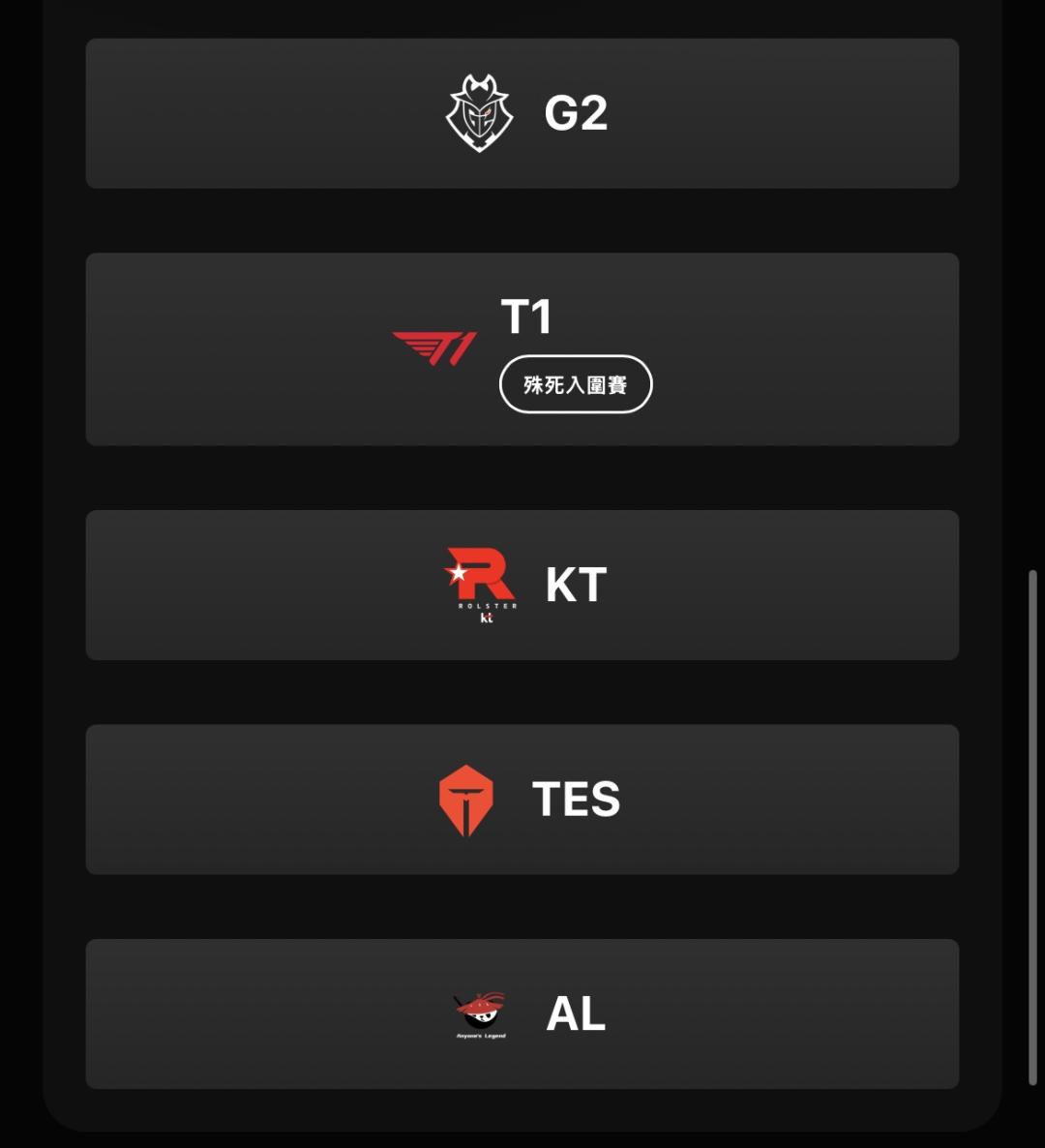
Task: Choose the KT team name label
Action: tap(576, 586)
